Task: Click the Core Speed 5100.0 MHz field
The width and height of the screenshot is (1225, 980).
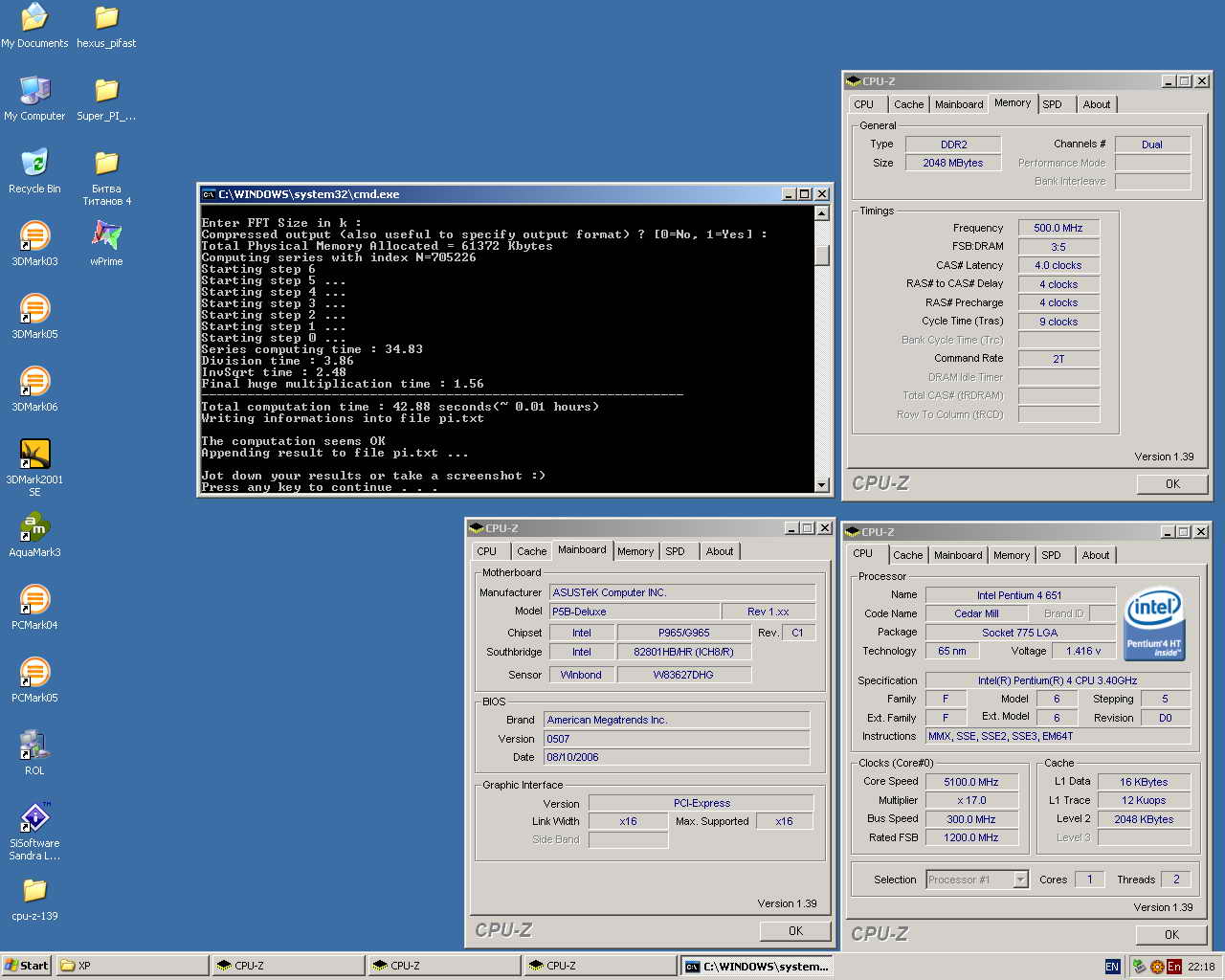Action: [971, 782]
